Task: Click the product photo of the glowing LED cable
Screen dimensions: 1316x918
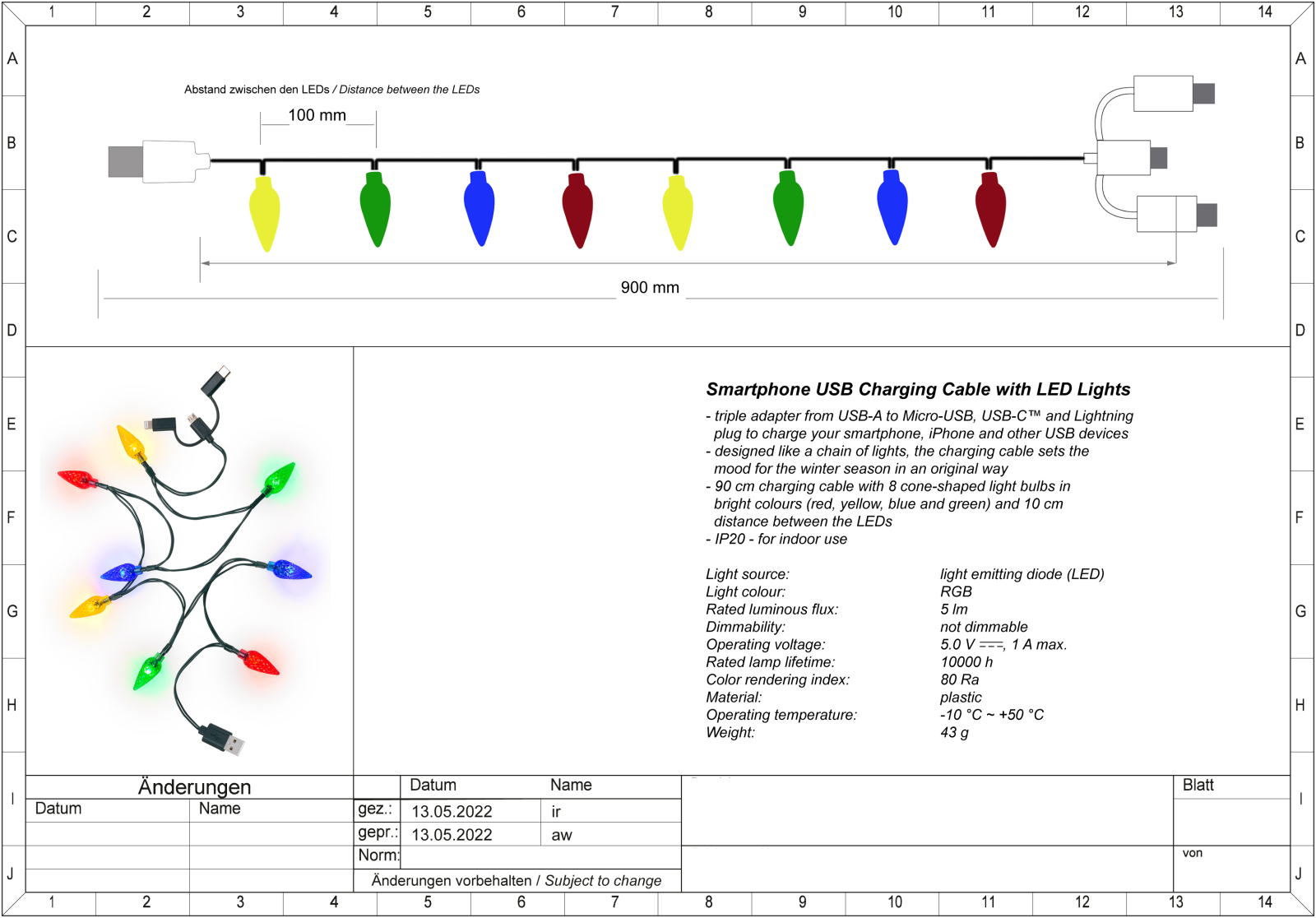Action: pyautogui.click(x=189, y=559)
